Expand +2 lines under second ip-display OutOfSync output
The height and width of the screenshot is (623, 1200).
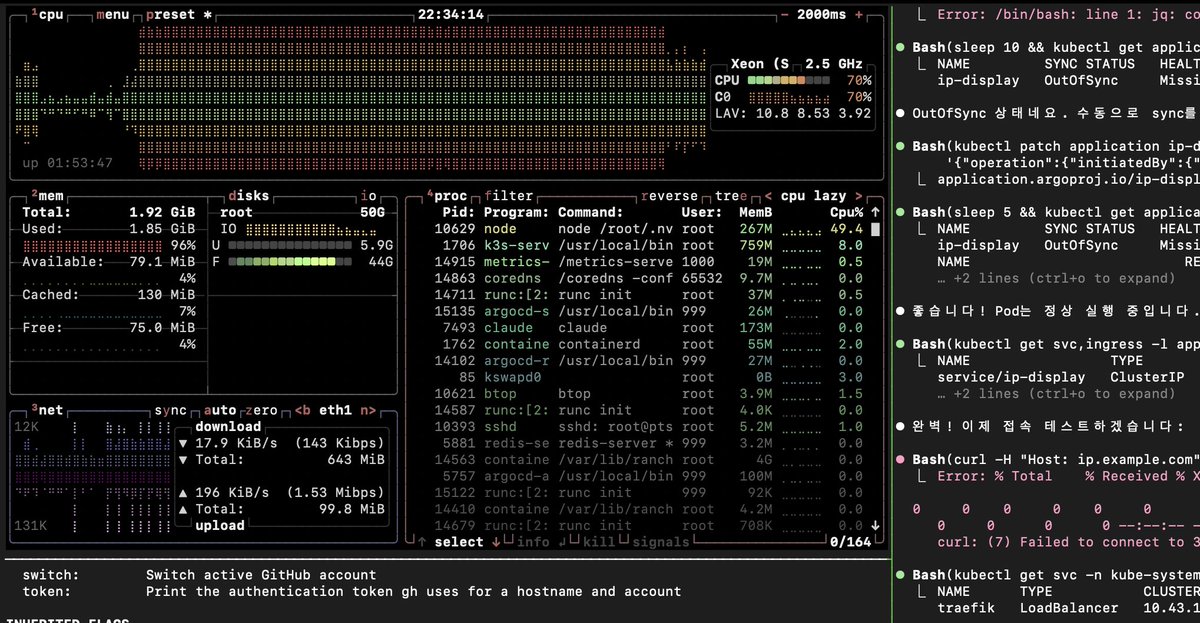point(1057,278)
